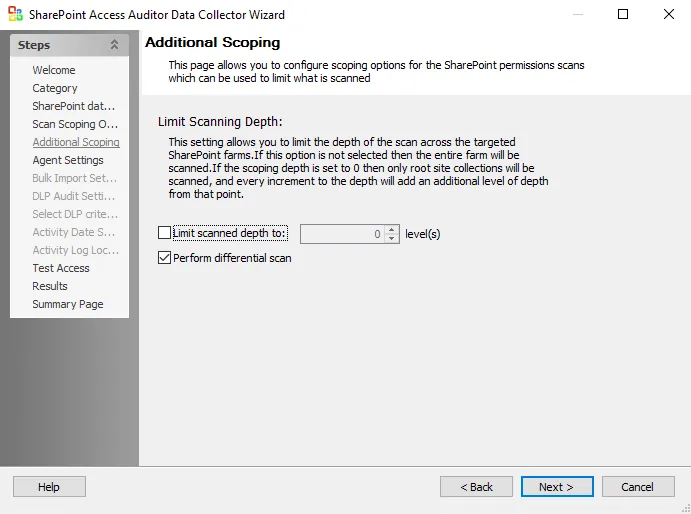Image resolution: width=691 pixels, height=514 pixels.
Task: Decrease depth level with down spinner arrow
Action: [x=391, y=238]
